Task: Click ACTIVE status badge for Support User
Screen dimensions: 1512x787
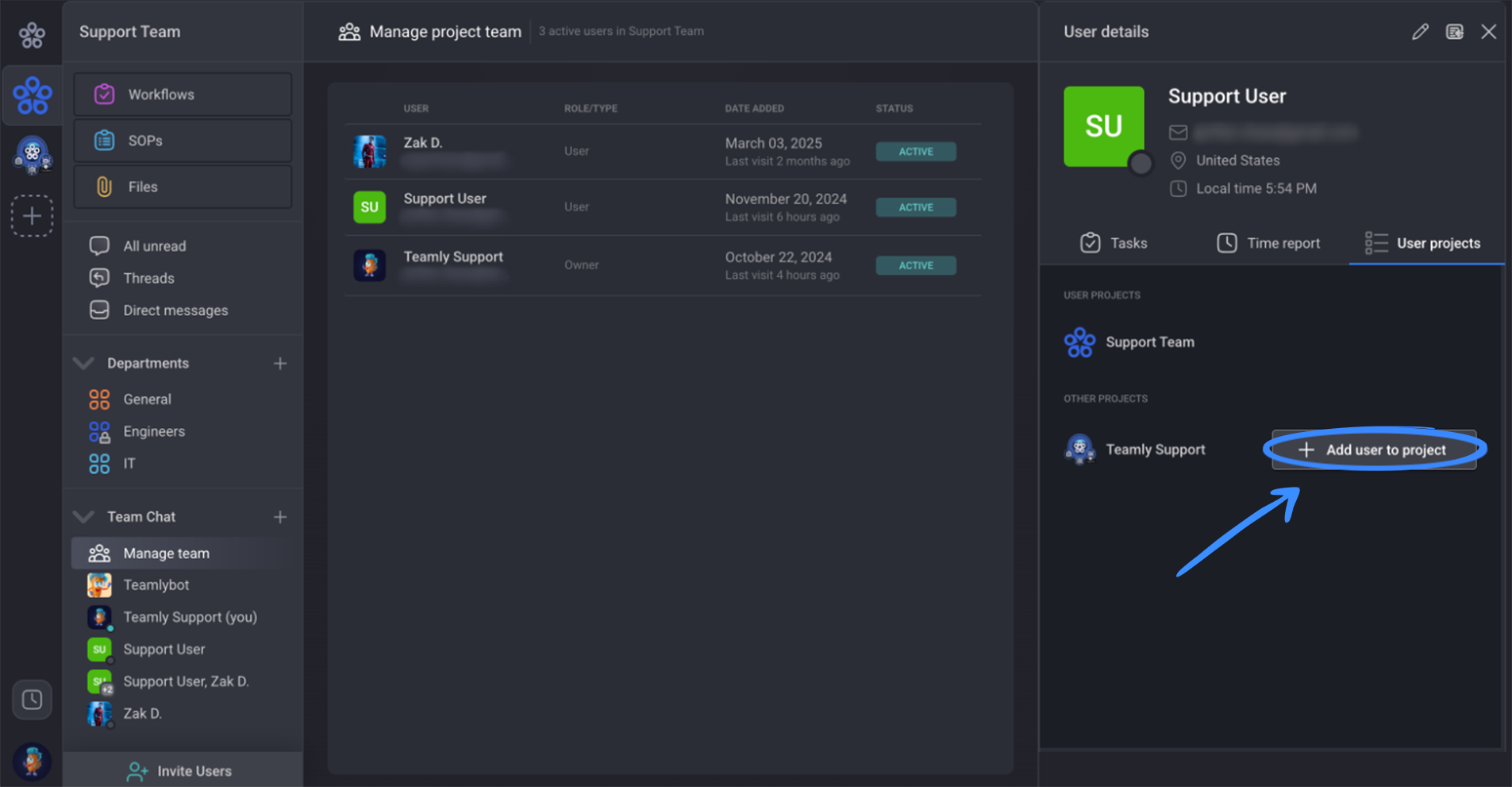Action: [916, 207]
